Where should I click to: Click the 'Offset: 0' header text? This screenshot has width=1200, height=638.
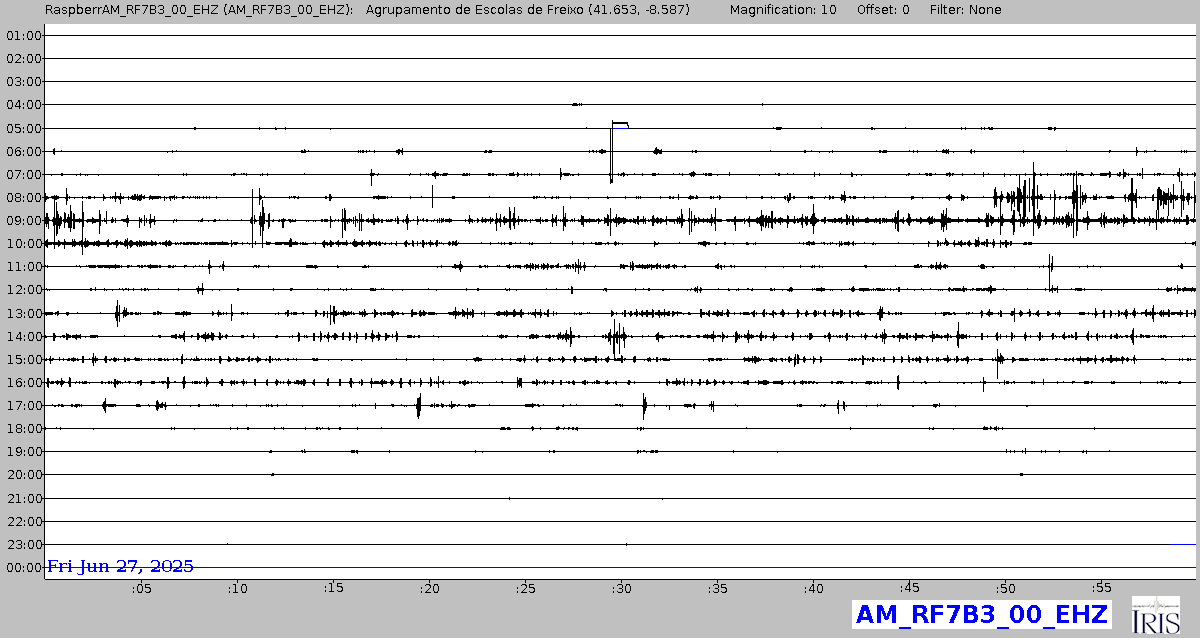coord(883,9)
